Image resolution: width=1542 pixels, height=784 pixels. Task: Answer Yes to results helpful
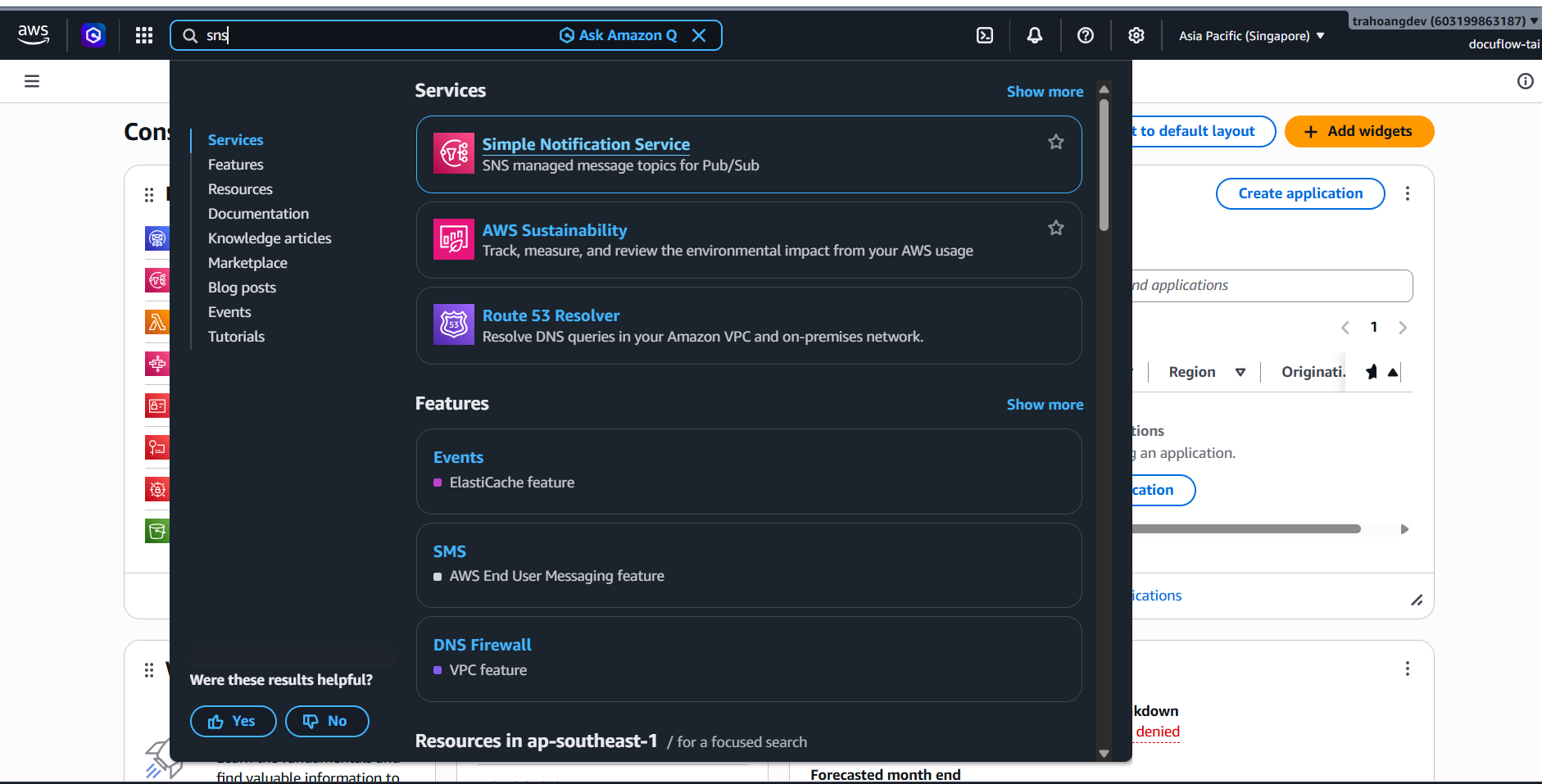pyautogui.click(x=234, y=721)
